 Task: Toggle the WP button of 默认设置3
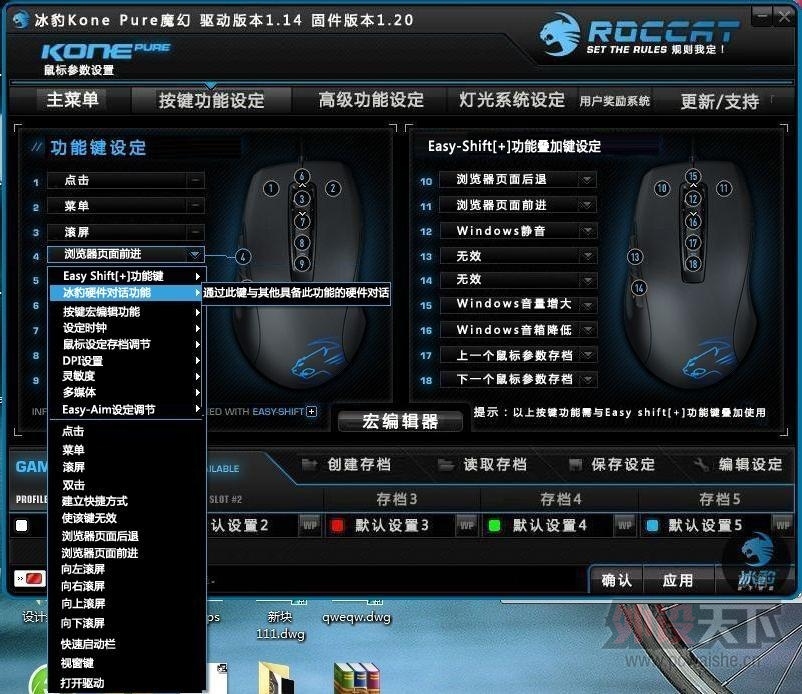[x=466, y=525]
